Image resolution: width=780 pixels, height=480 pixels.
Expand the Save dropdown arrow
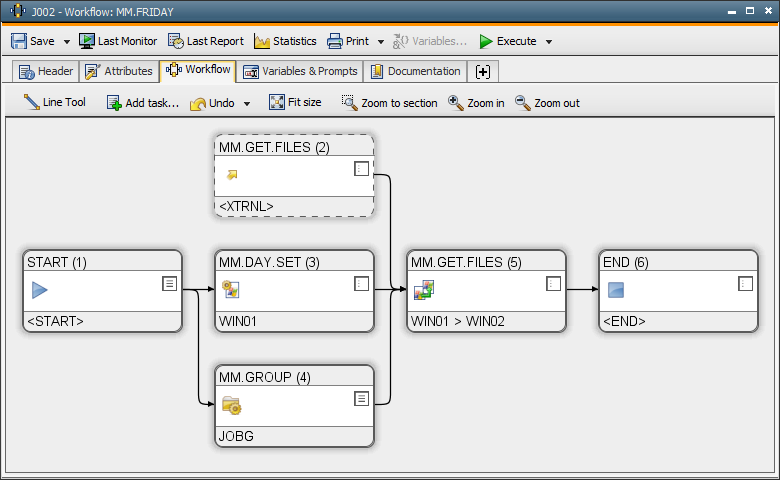coord(67,42)
